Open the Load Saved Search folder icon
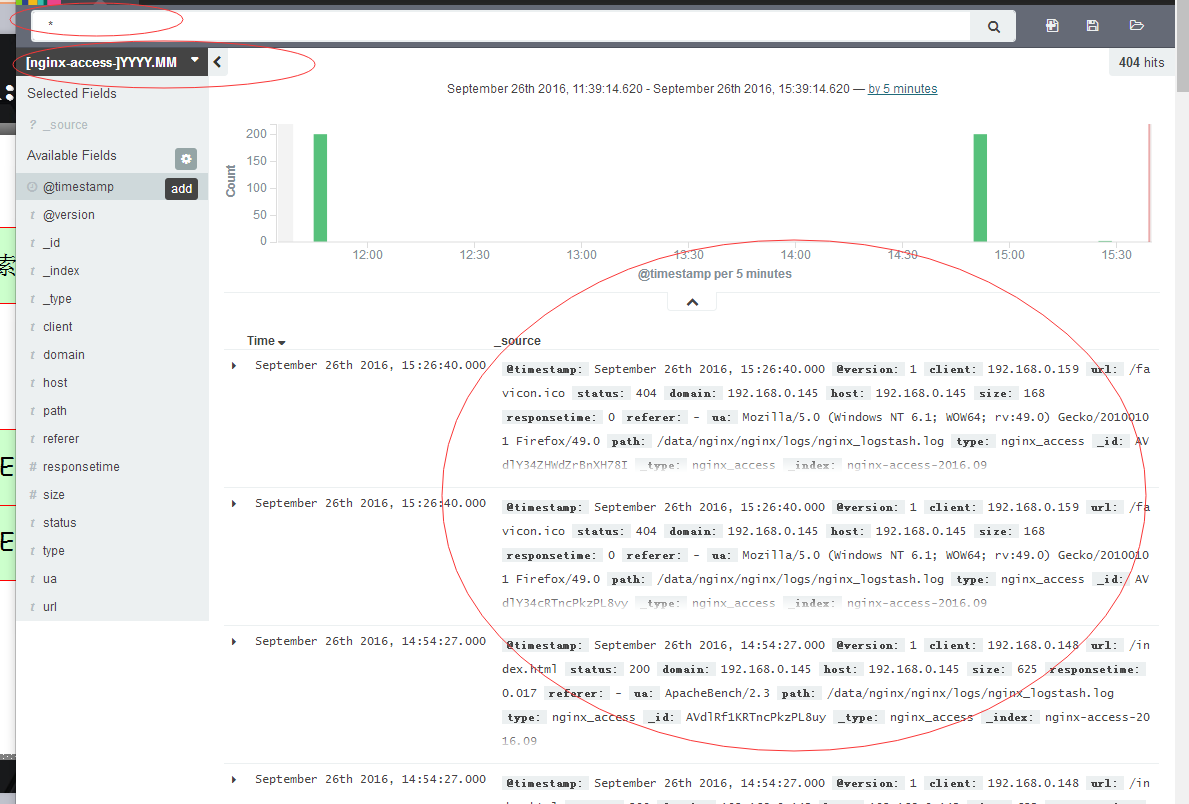Viewport: 1189px width, 804px height. pos(1136,26)
